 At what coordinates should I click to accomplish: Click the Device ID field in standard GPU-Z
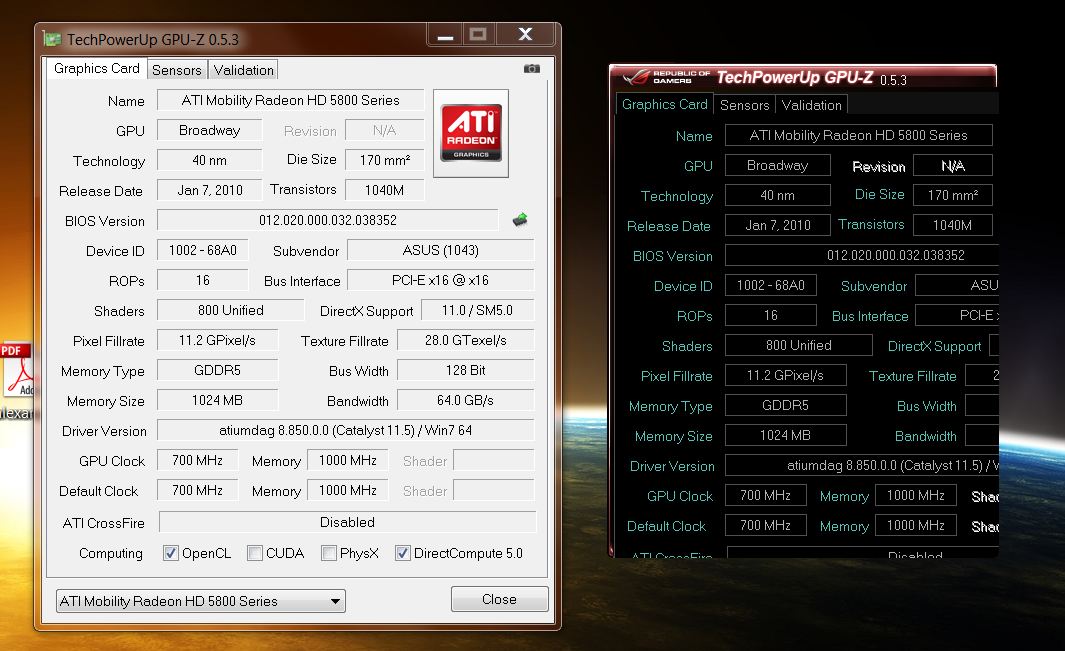(202, 250)
